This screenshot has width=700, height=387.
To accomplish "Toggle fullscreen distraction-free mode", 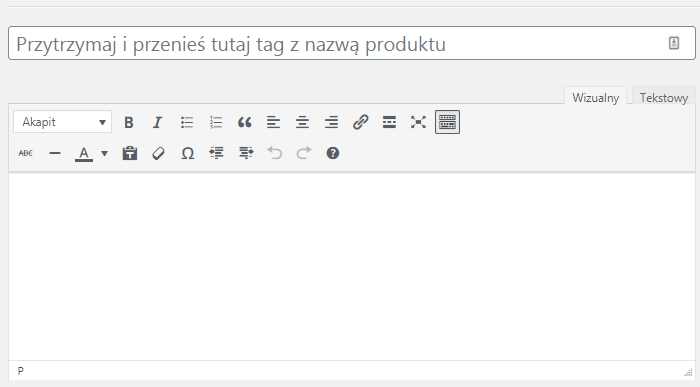I will 418,122.
